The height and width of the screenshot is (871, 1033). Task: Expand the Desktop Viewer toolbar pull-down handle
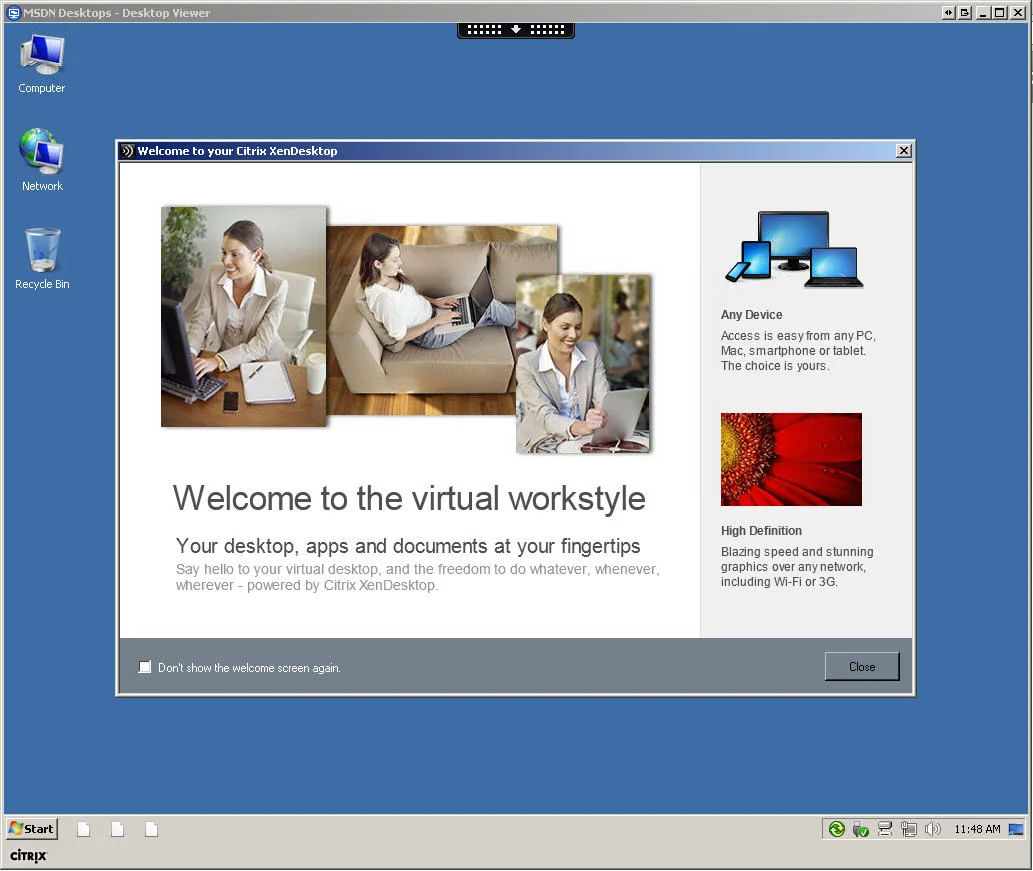[x=516, y=30]
